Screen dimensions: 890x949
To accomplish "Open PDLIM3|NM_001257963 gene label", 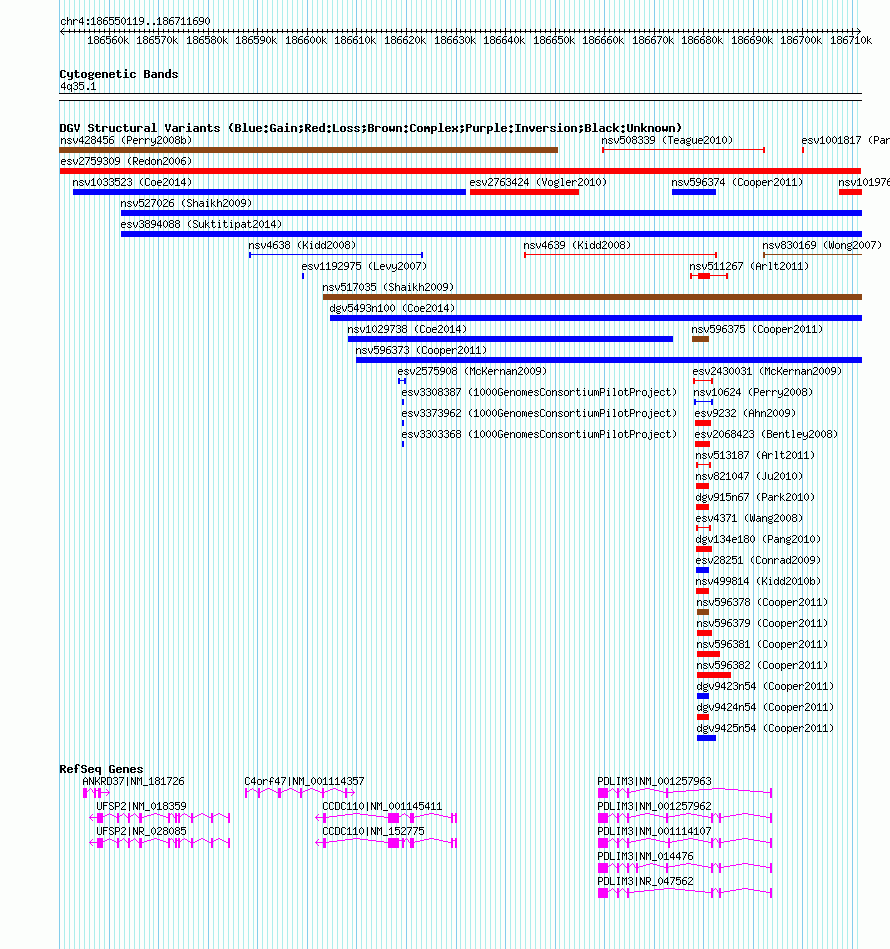I will tap(654, 781).
